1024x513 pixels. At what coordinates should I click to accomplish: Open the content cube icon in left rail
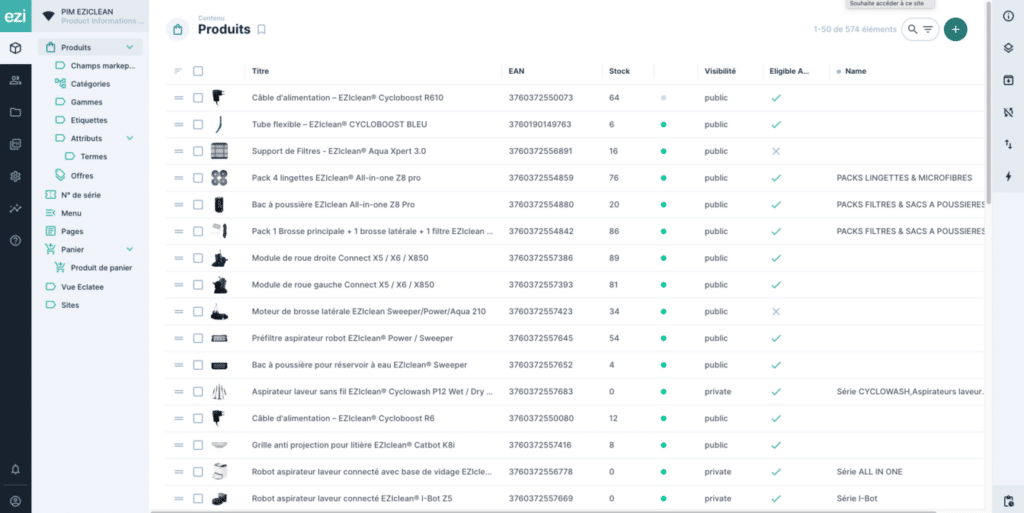(x=16, y=48)
